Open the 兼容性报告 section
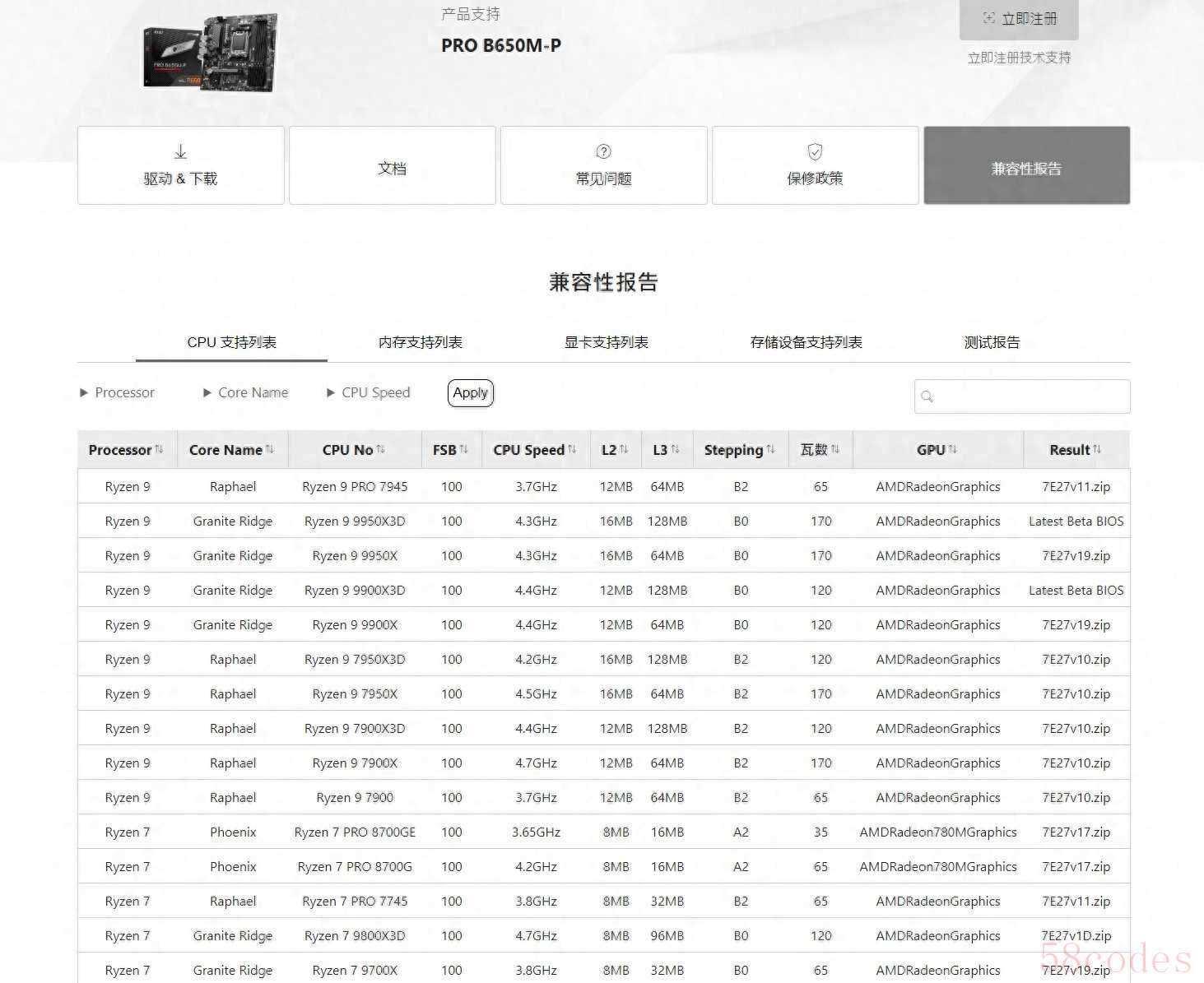Image resolution: width=1204 pixels, height=983 pixels. point(1026,165)
